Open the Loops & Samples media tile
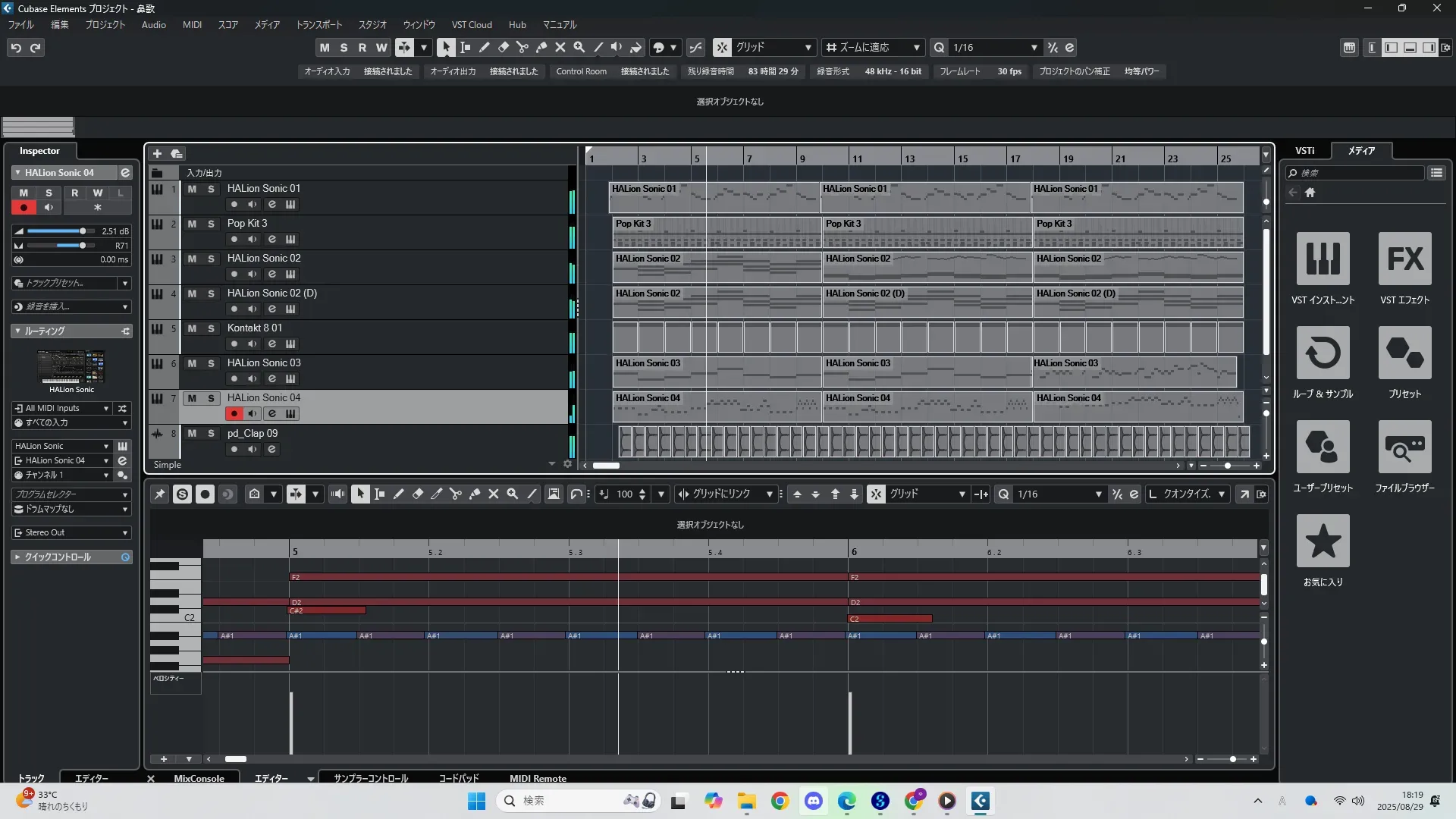 1323,353
